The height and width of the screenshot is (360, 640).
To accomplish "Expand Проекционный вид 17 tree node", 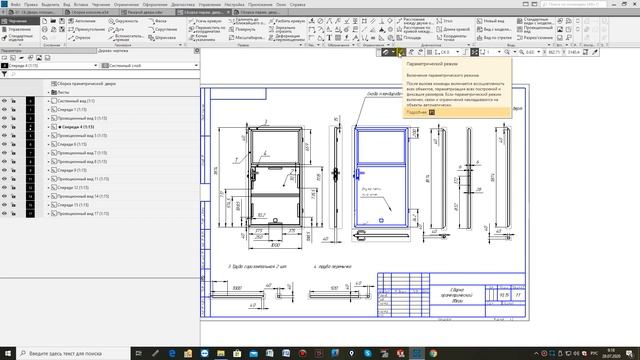I will pyautogui.click(x=49, y=213).
